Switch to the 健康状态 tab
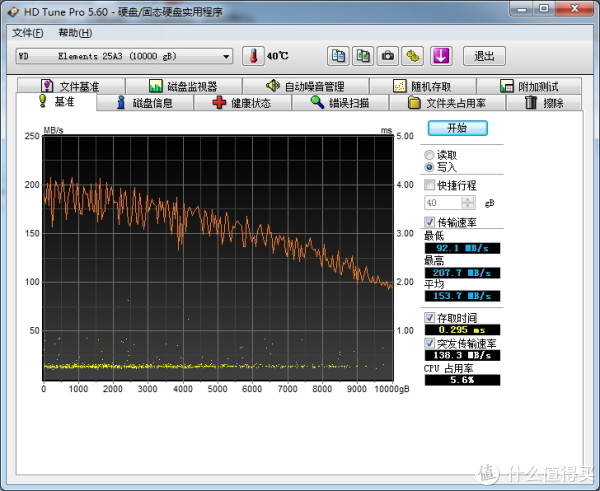Image resolution: width=600 pixels, height=491 pixels. coord(242,103)
